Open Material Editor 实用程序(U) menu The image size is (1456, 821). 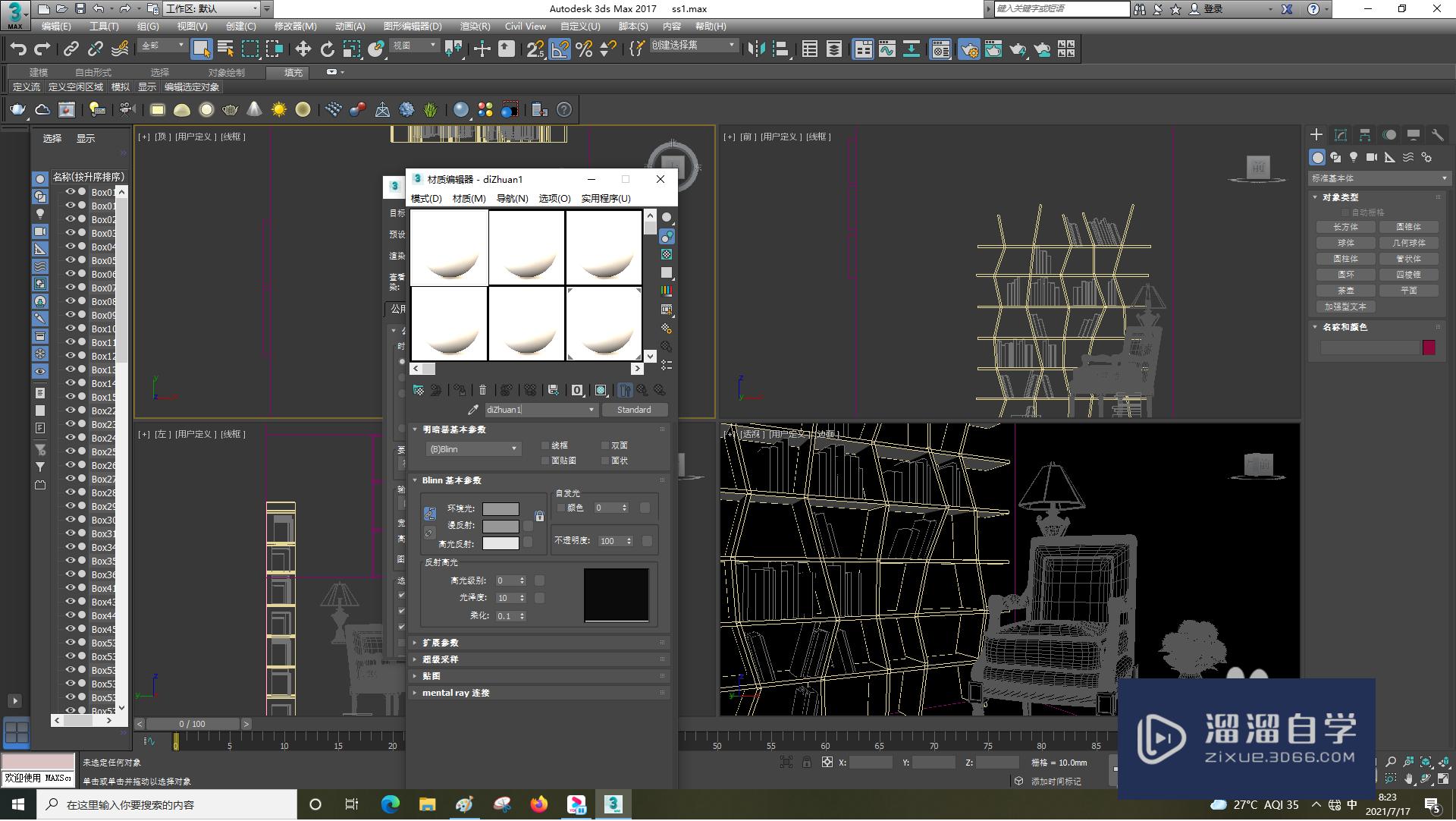coord(606,199)
